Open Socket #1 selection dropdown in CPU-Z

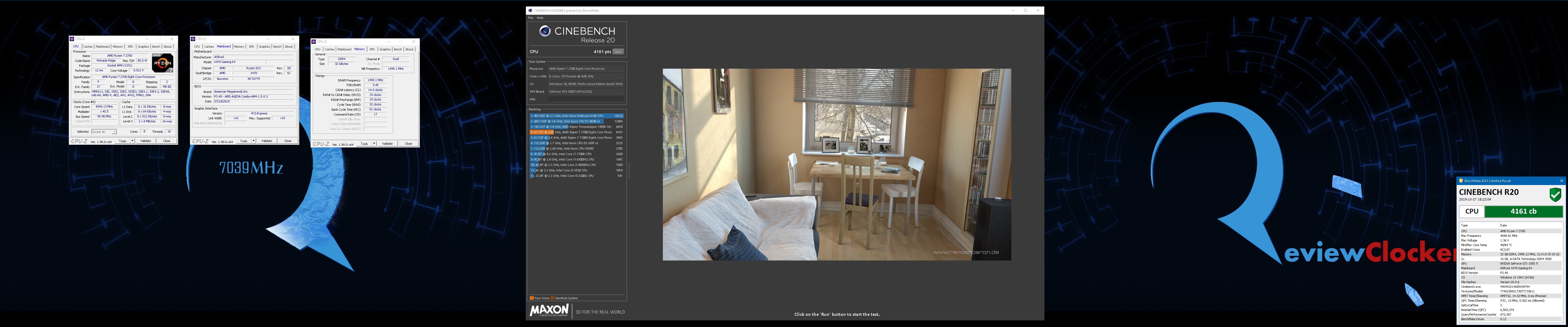[104, 132]
